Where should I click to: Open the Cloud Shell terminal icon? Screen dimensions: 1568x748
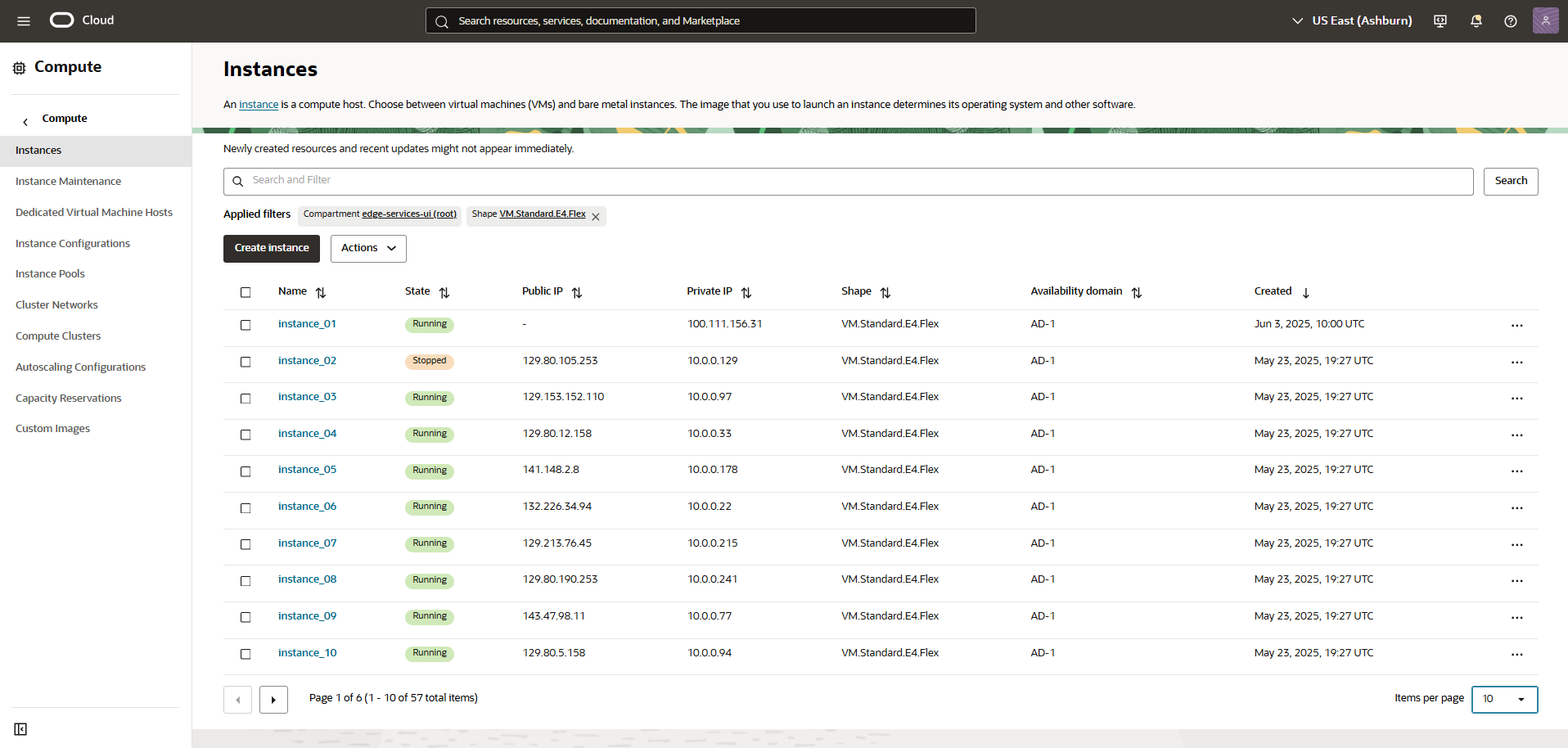pyautogui.click(x=1439, y=20)
